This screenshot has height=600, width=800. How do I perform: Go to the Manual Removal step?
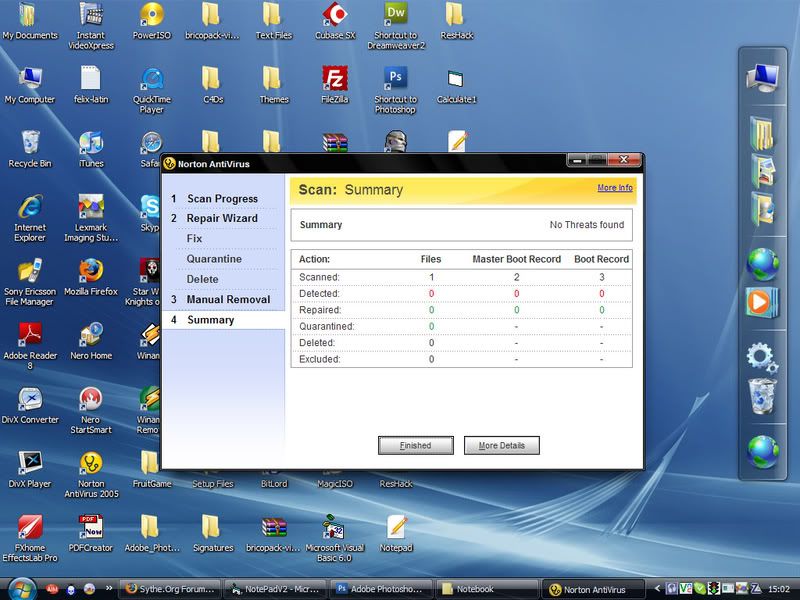228,299
